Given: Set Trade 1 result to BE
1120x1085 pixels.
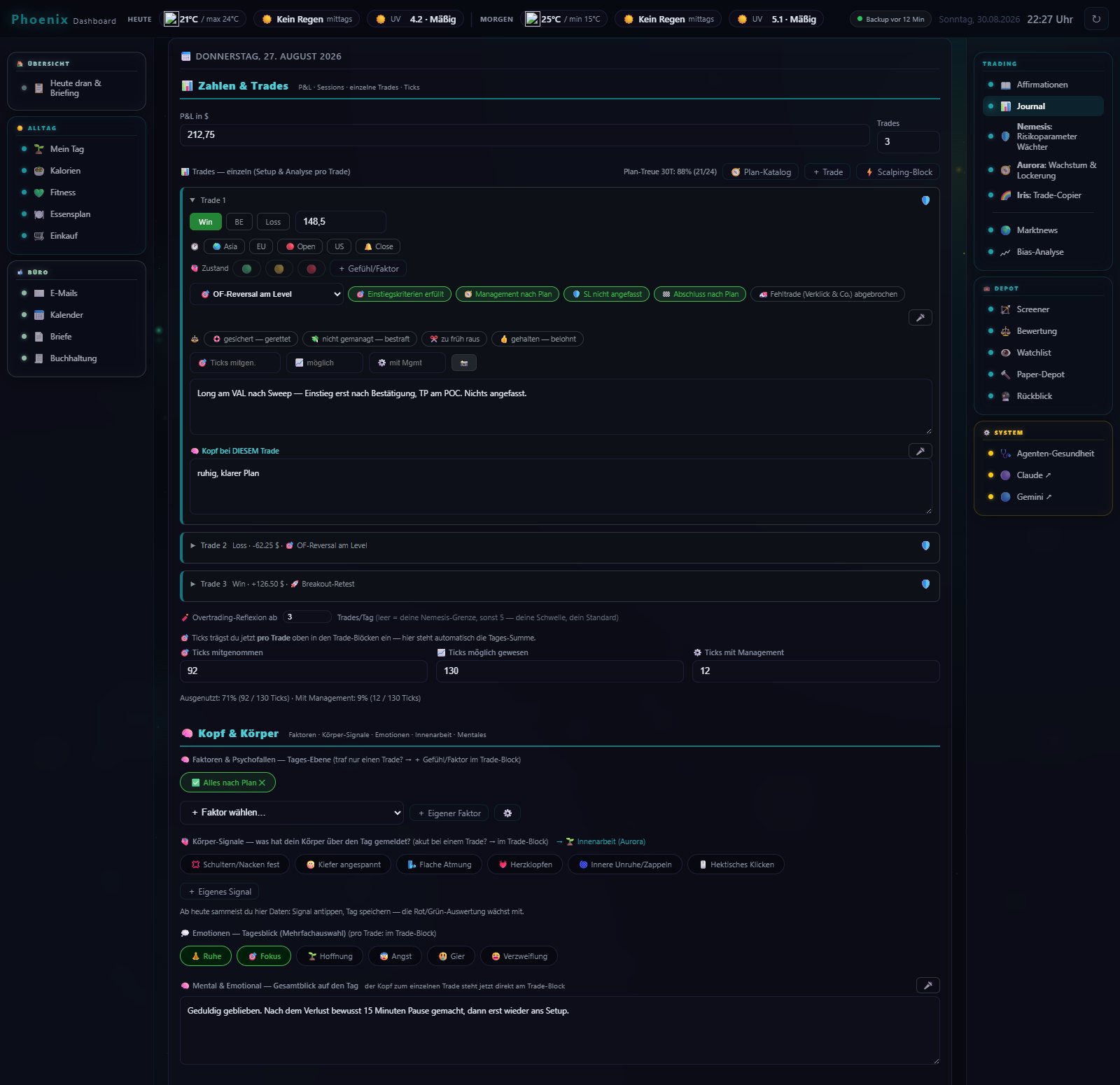Looking at the screenshot, I should 239,222.
